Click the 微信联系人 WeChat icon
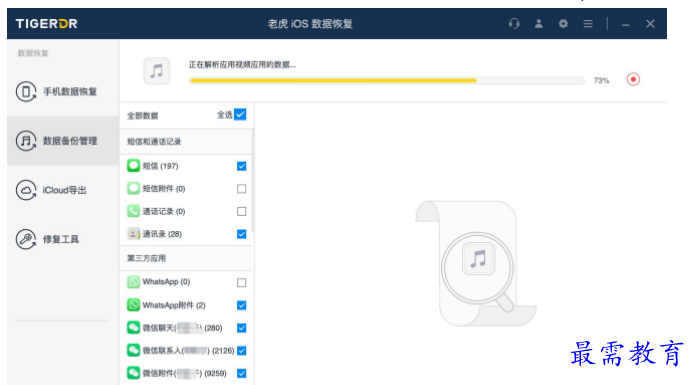The image size is (692, 385). 133,350
